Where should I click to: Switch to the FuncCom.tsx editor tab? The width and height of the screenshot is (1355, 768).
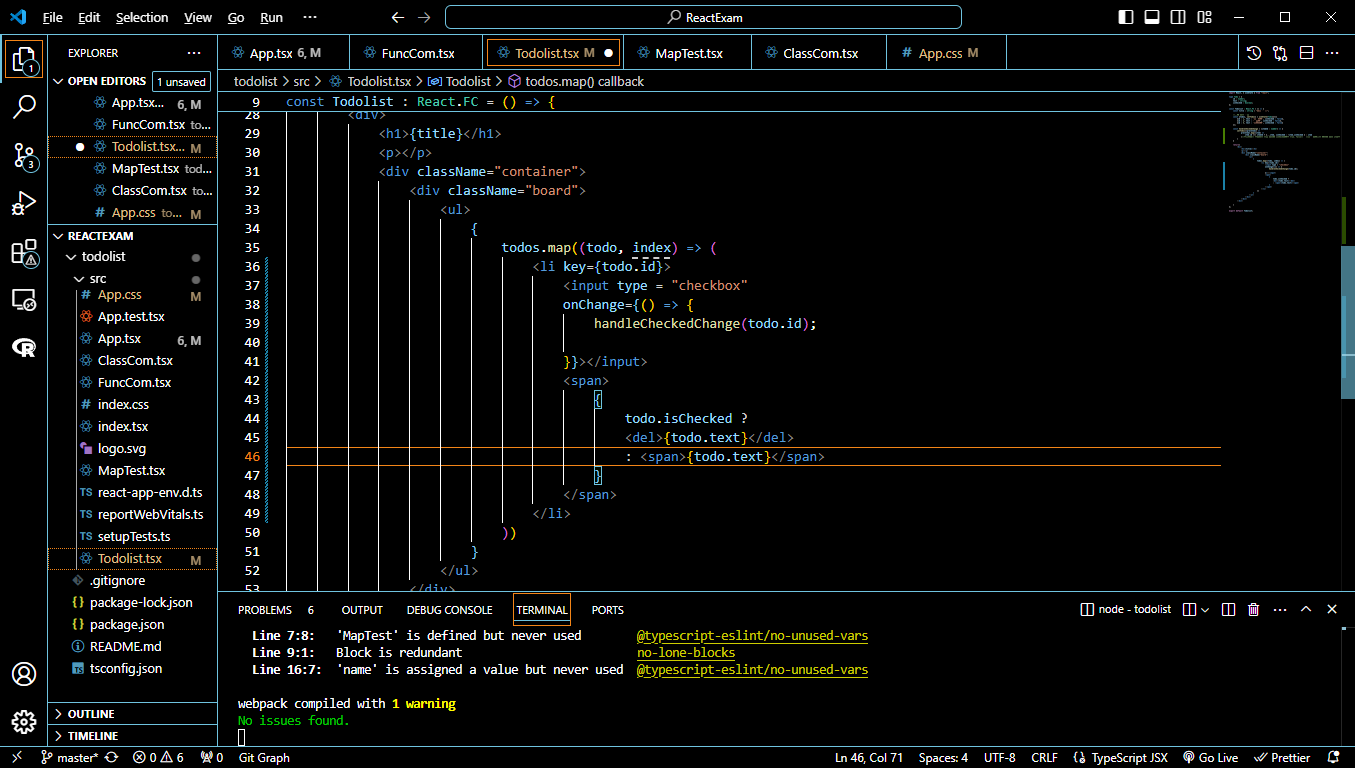point(417,53)
